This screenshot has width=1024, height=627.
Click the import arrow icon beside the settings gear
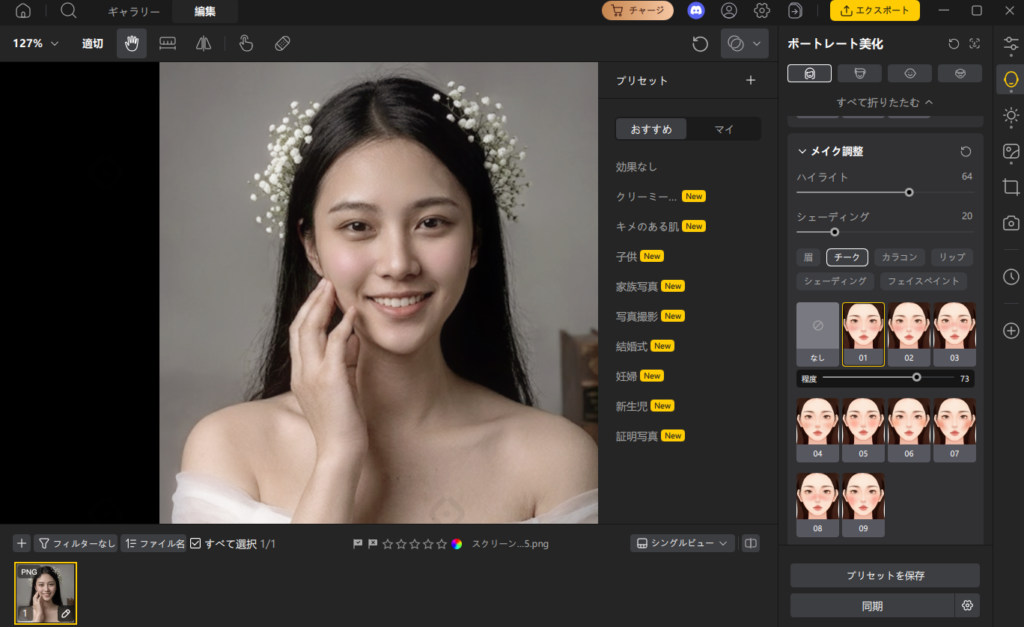coord(795,10)
